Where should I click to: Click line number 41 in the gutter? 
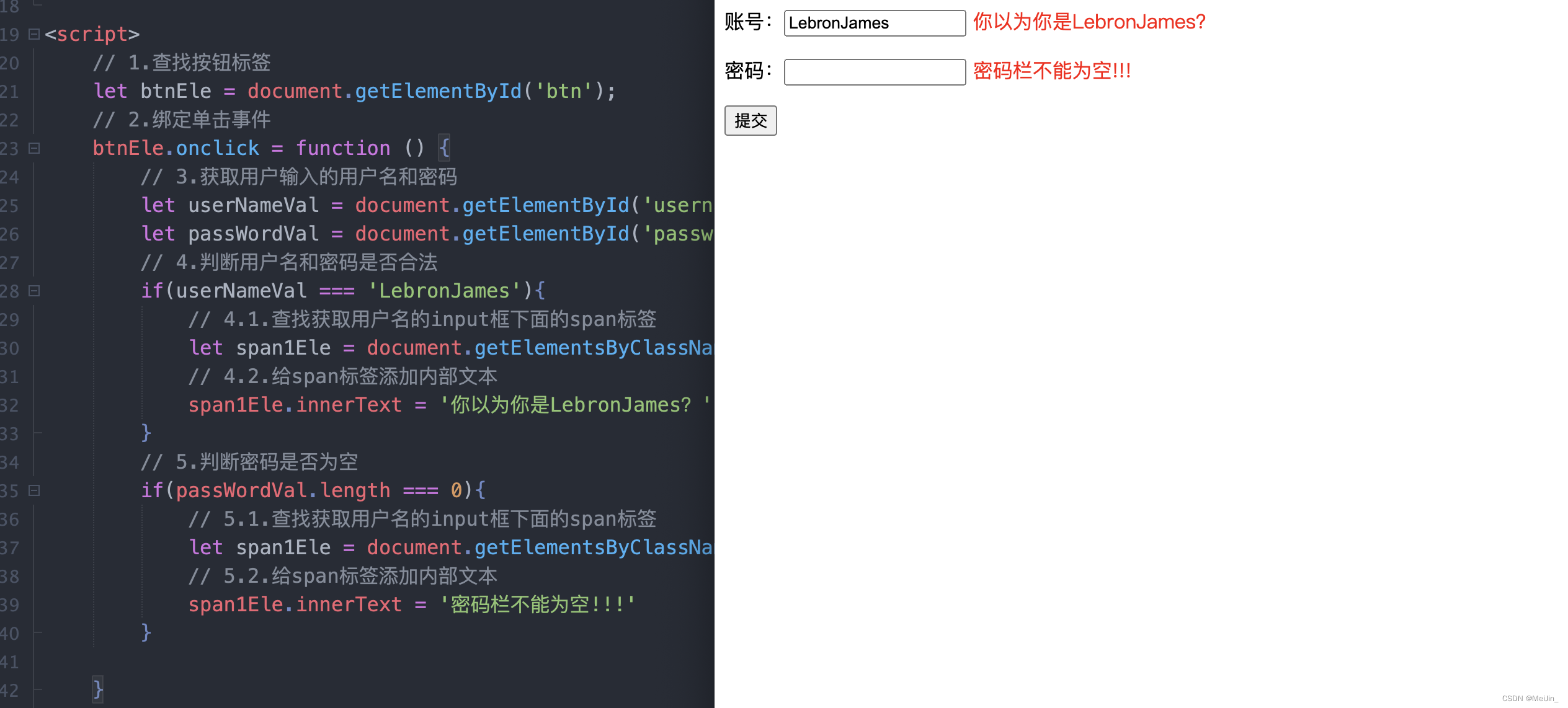pyautogui.click(x=10, y=662)
